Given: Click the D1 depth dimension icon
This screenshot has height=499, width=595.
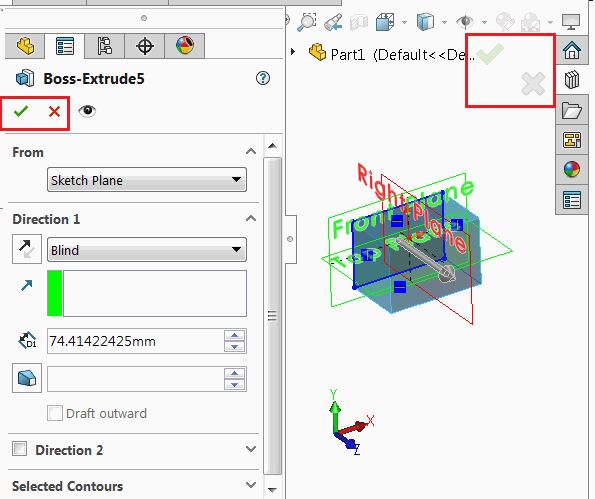Looking at the screenshot, I should [27, 340].
